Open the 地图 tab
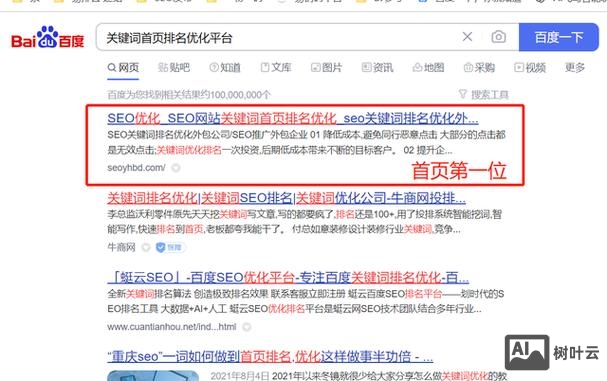607x381 pixels. point(428,68)
